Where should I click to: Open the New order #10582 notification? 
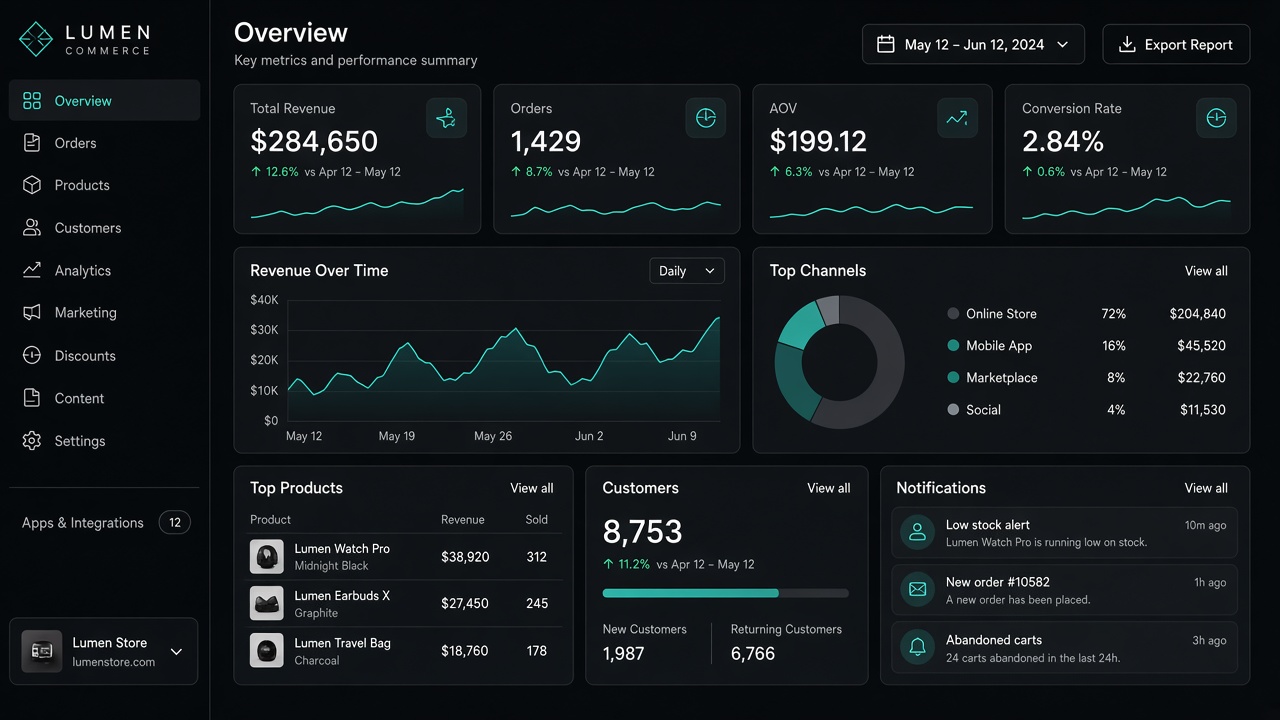pyautogui.click(x=1064, y=590)
